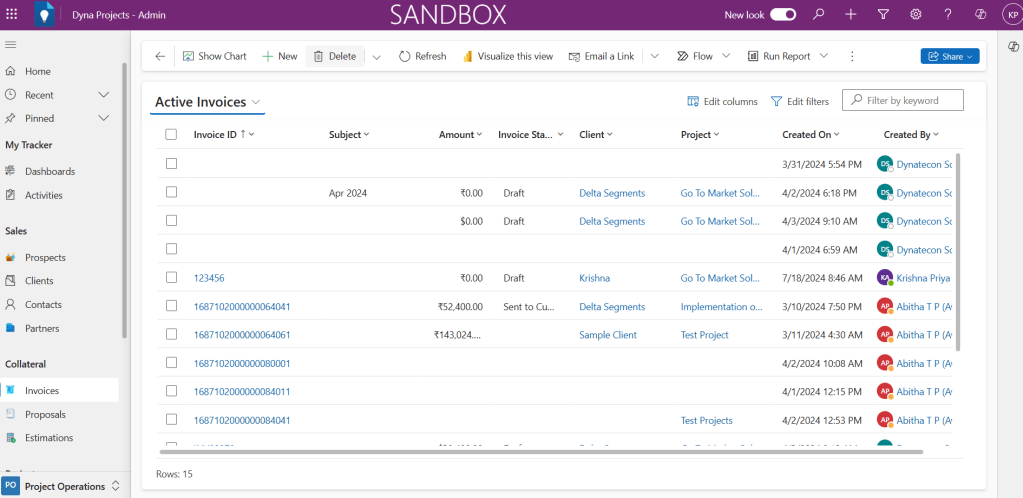Click the Share button
Image resolution: width=1023 pixels, height=498 pixels.
tap(949, 56)
